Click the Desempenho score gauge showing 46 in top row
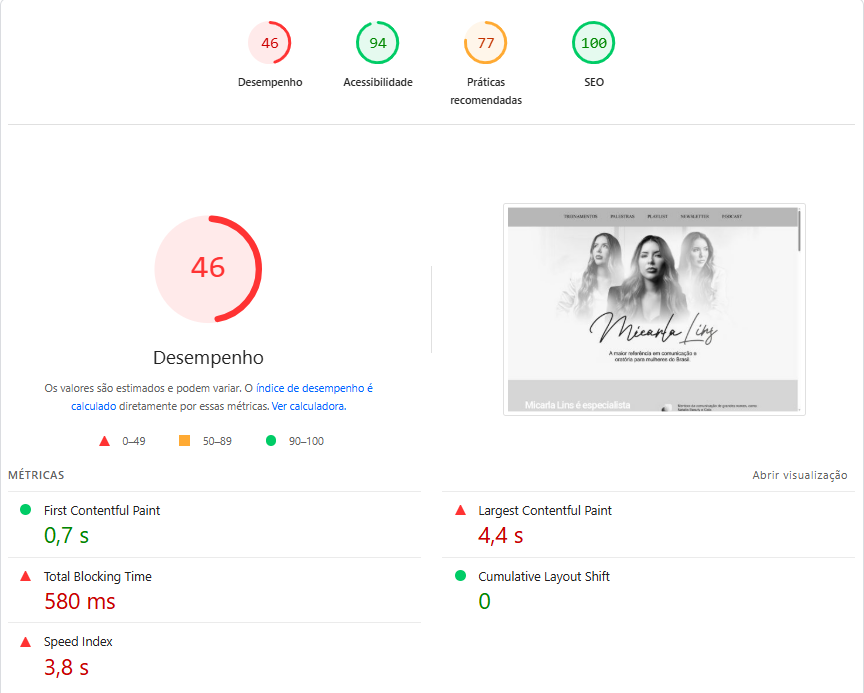Screen dimensions: 864x693 tap(269, 43)
